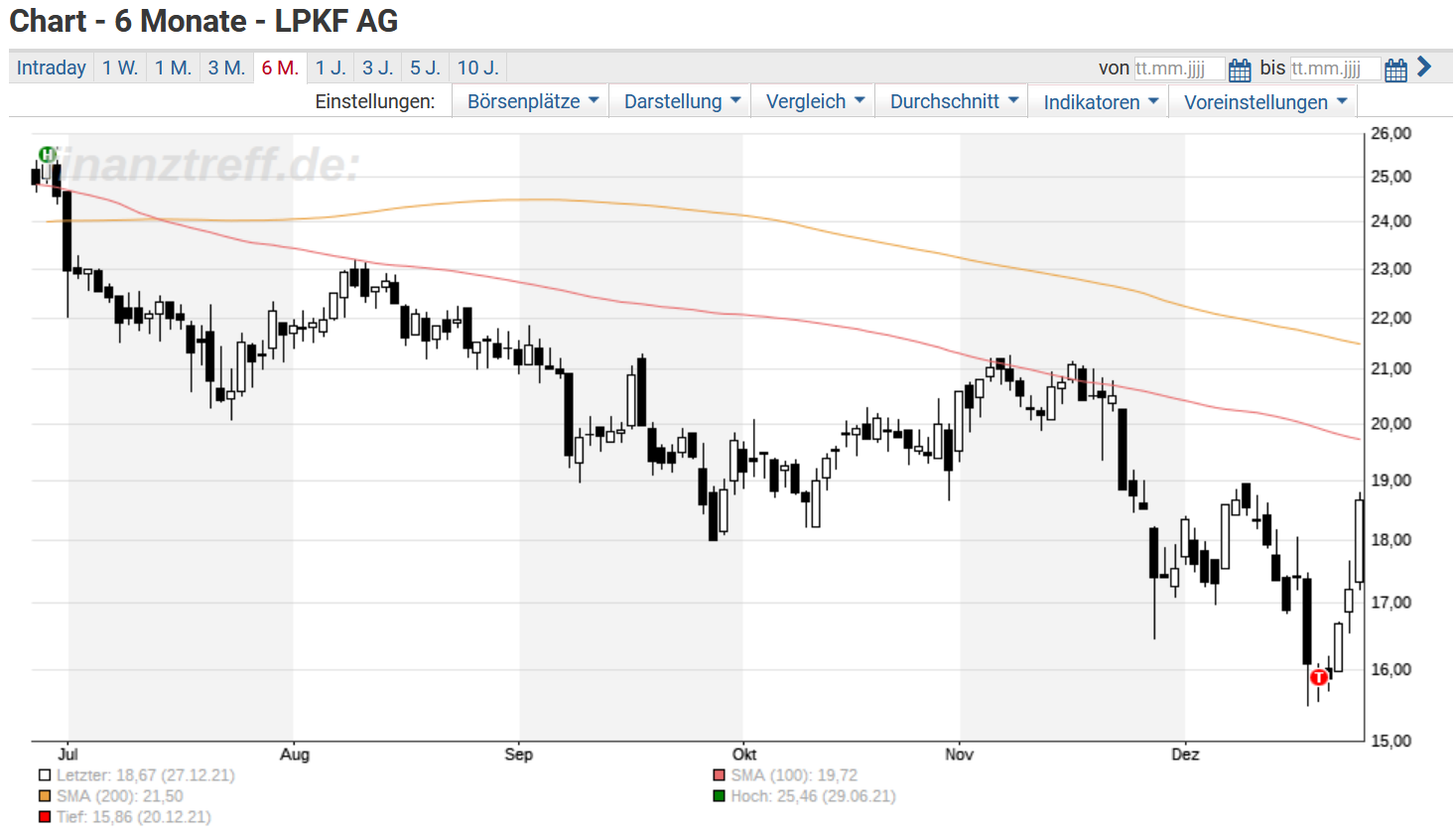Click the 'Aug' x-axis label
Viewport: 1456px width, 833px height.
click(294, 755)
